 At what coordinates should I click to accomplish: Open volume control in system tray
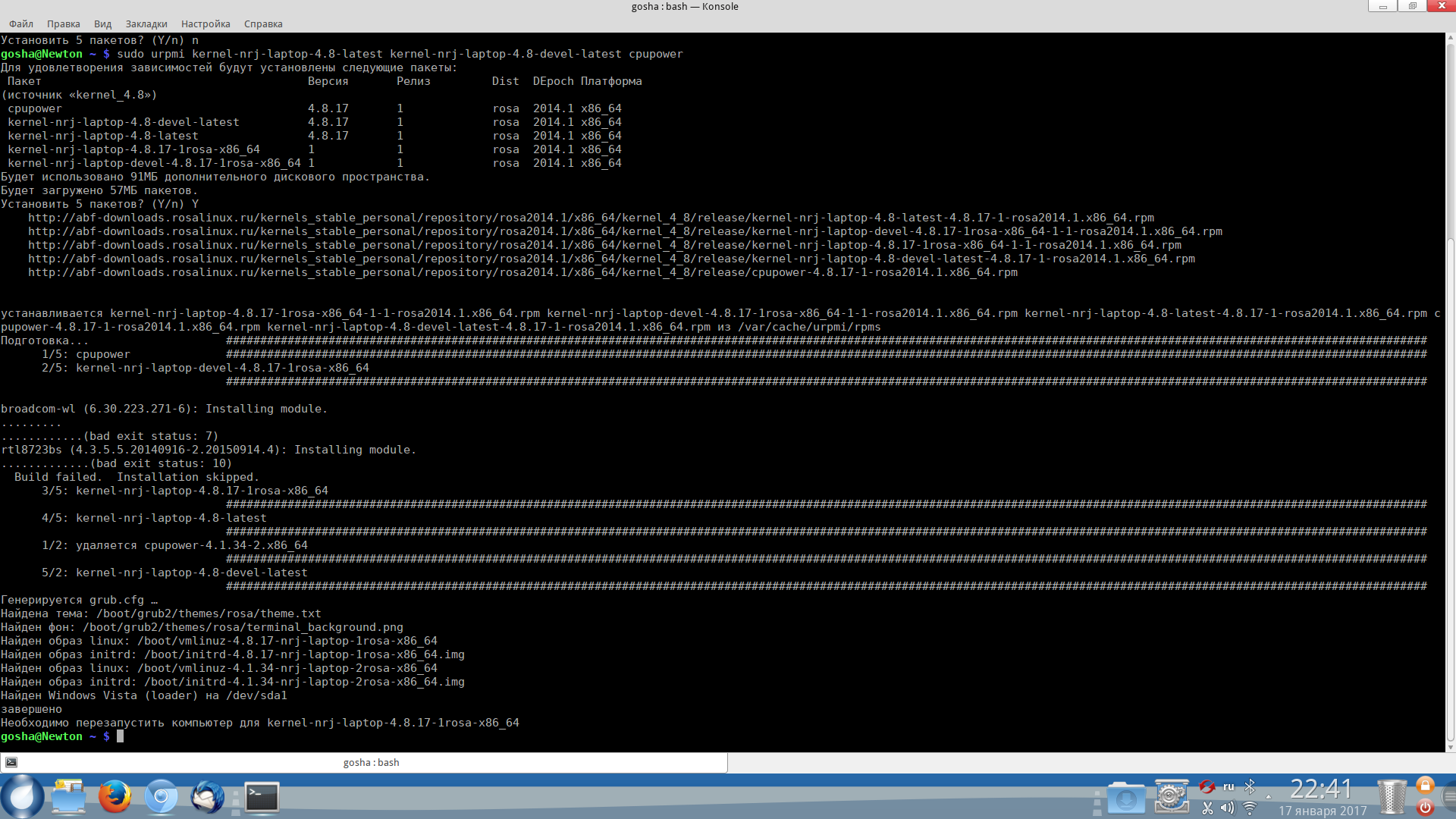1228,808
